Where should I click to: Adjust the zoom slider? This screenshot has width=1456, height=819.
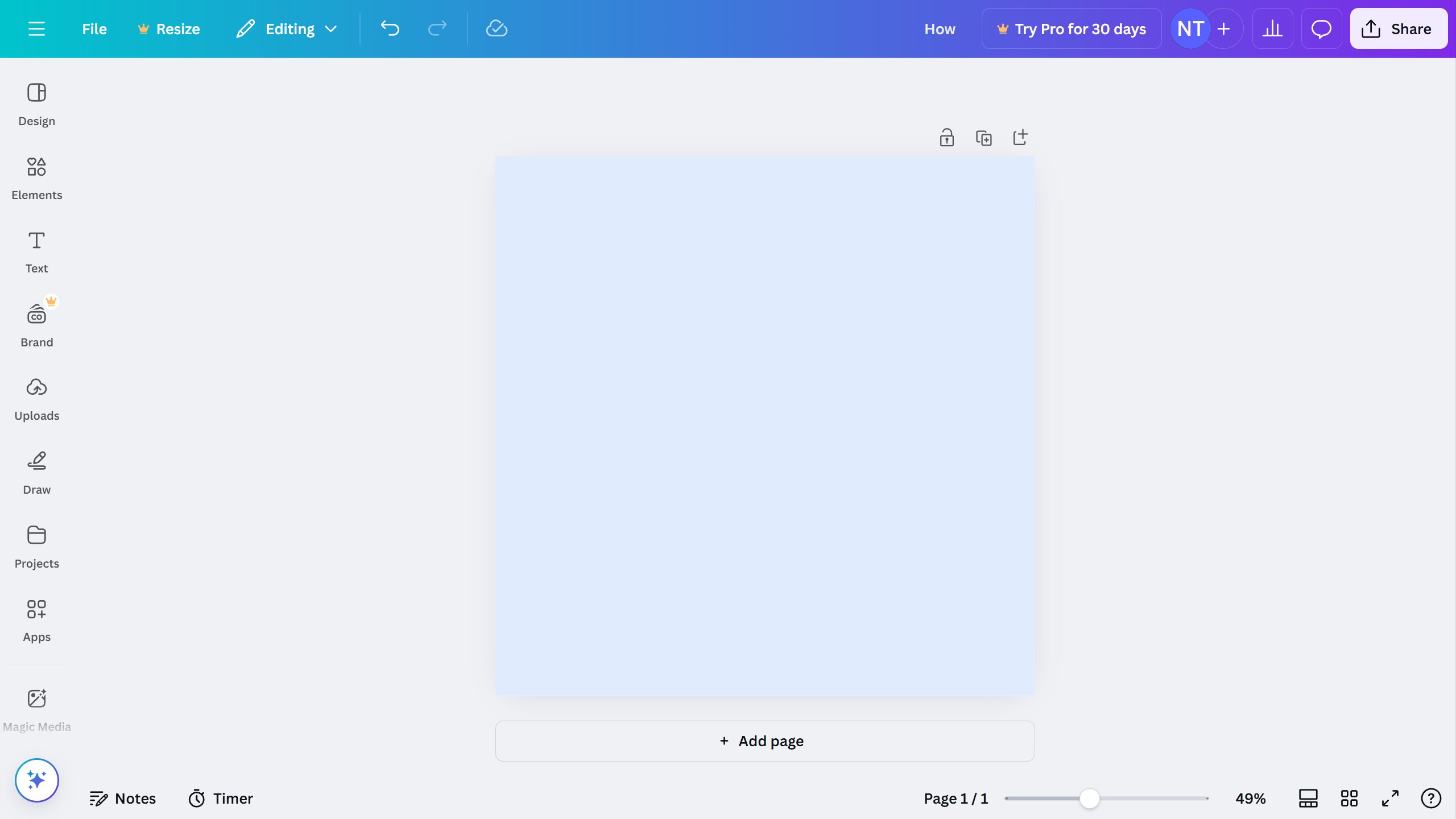tap(1088, 798)
